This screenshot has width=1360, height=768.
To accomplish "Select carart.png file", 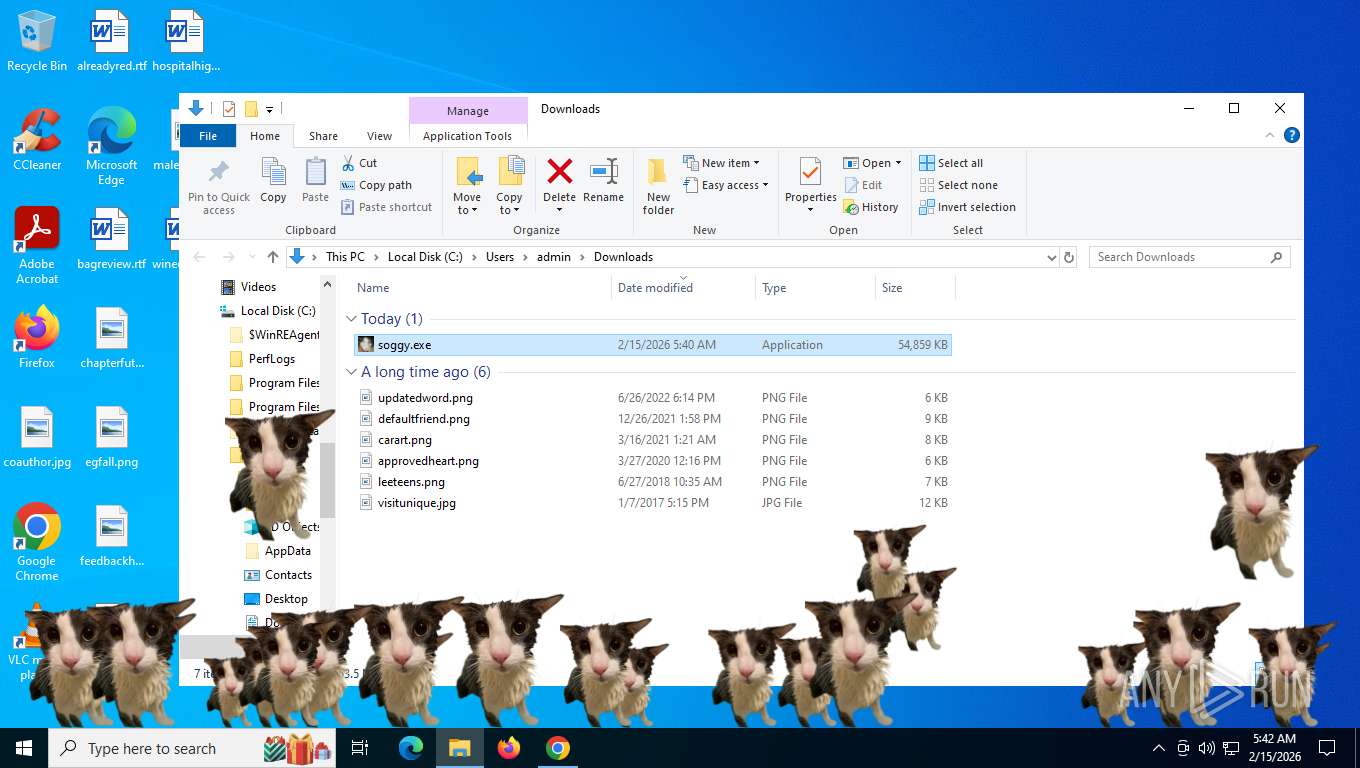I will [x=653, y=440].
